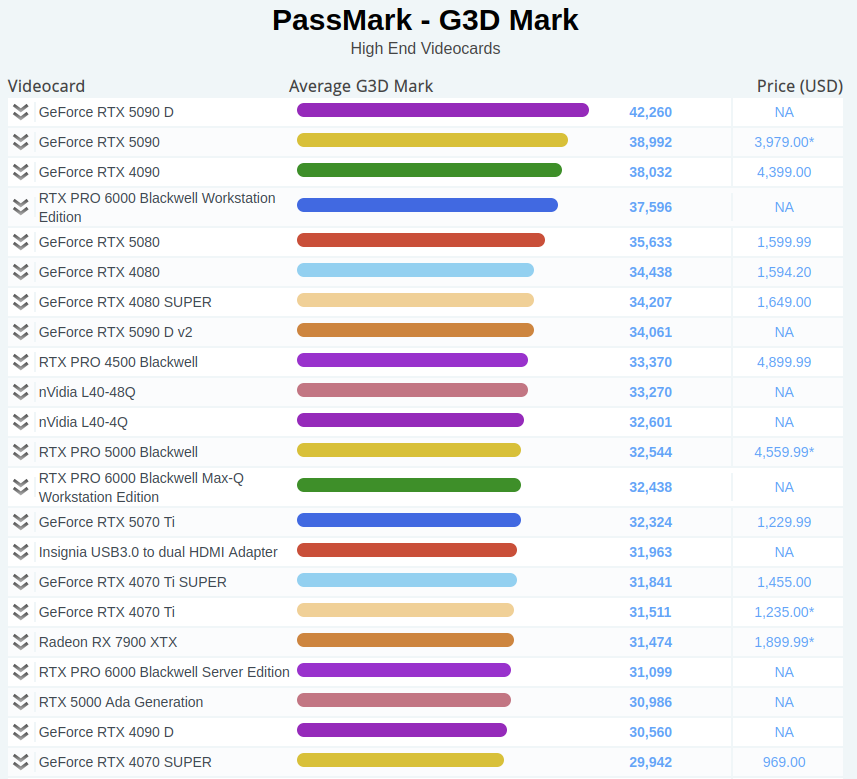Viewport: 857px width, 779px height.
Task: Click the 31,474 score for Radeon RX 7900 XTX
Action: (x=650, y=642)
